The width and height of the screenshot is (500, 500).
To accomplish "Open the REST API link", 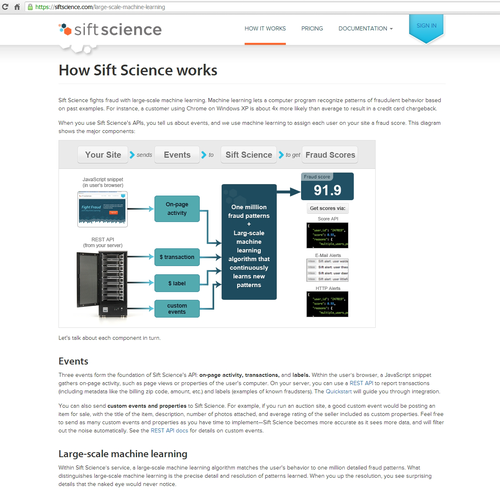I will coord(361,383).
